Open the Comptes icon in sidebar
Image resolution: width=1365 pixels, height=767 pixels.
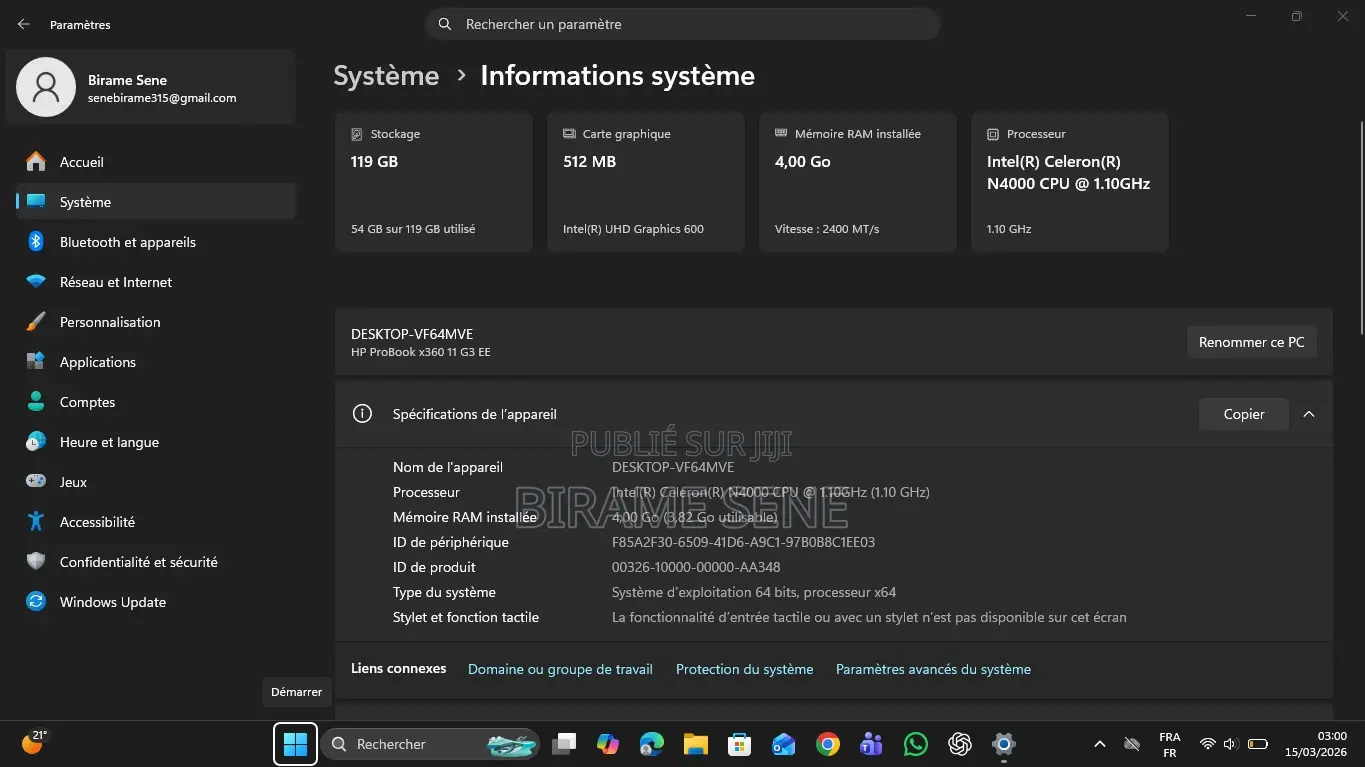point(36,402)
